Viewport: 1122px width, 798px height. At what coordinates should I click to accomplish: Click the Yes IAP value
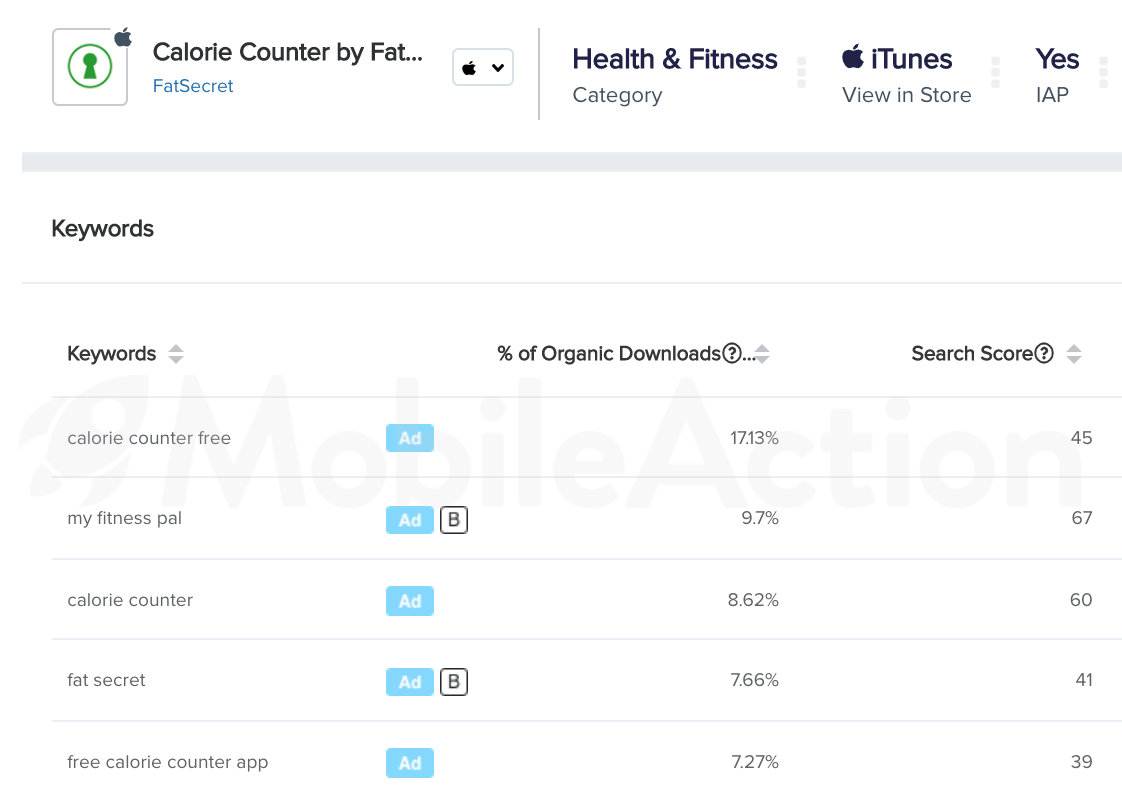click(x=1057, y=59)
